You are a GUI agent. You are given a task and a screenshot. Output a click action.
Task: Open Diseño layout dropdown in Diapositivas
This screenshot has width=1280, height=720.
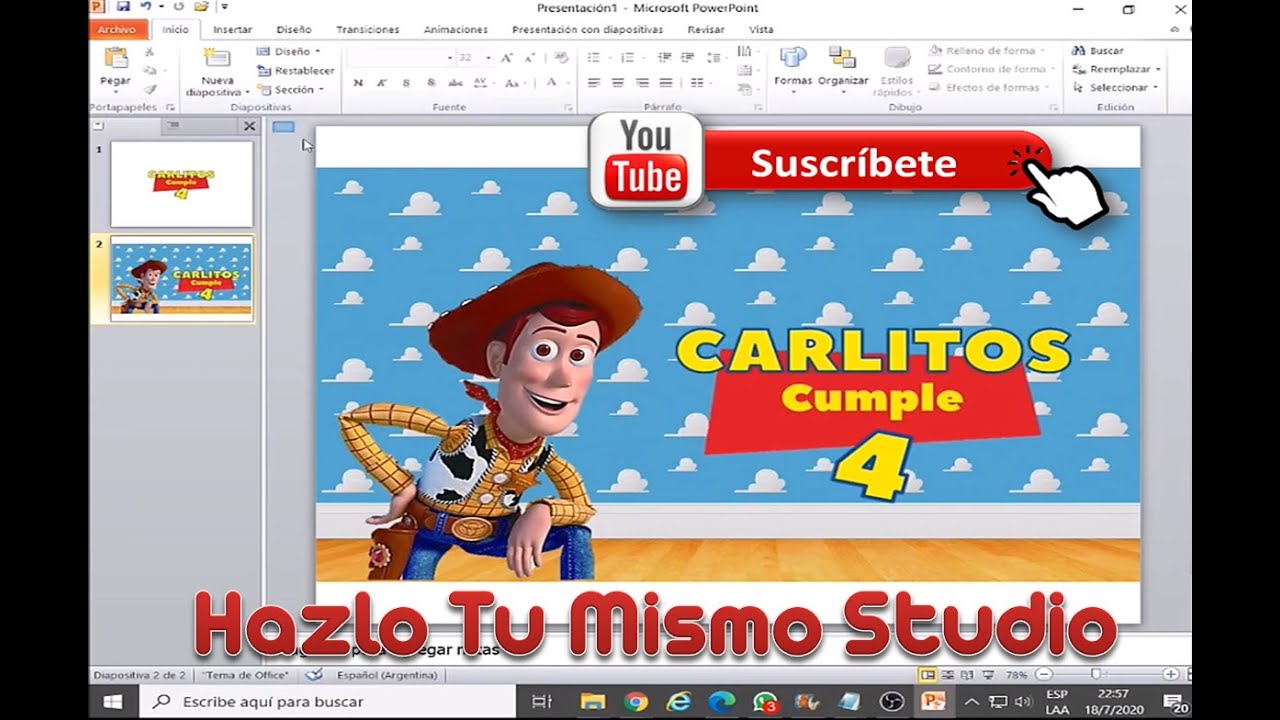click(x=289, y=51)
